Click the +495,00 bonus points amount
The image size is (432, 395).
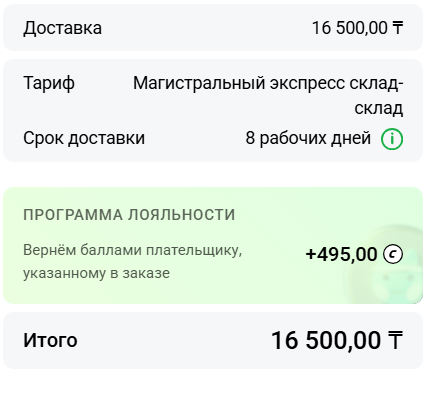click(x=341, y=254)
